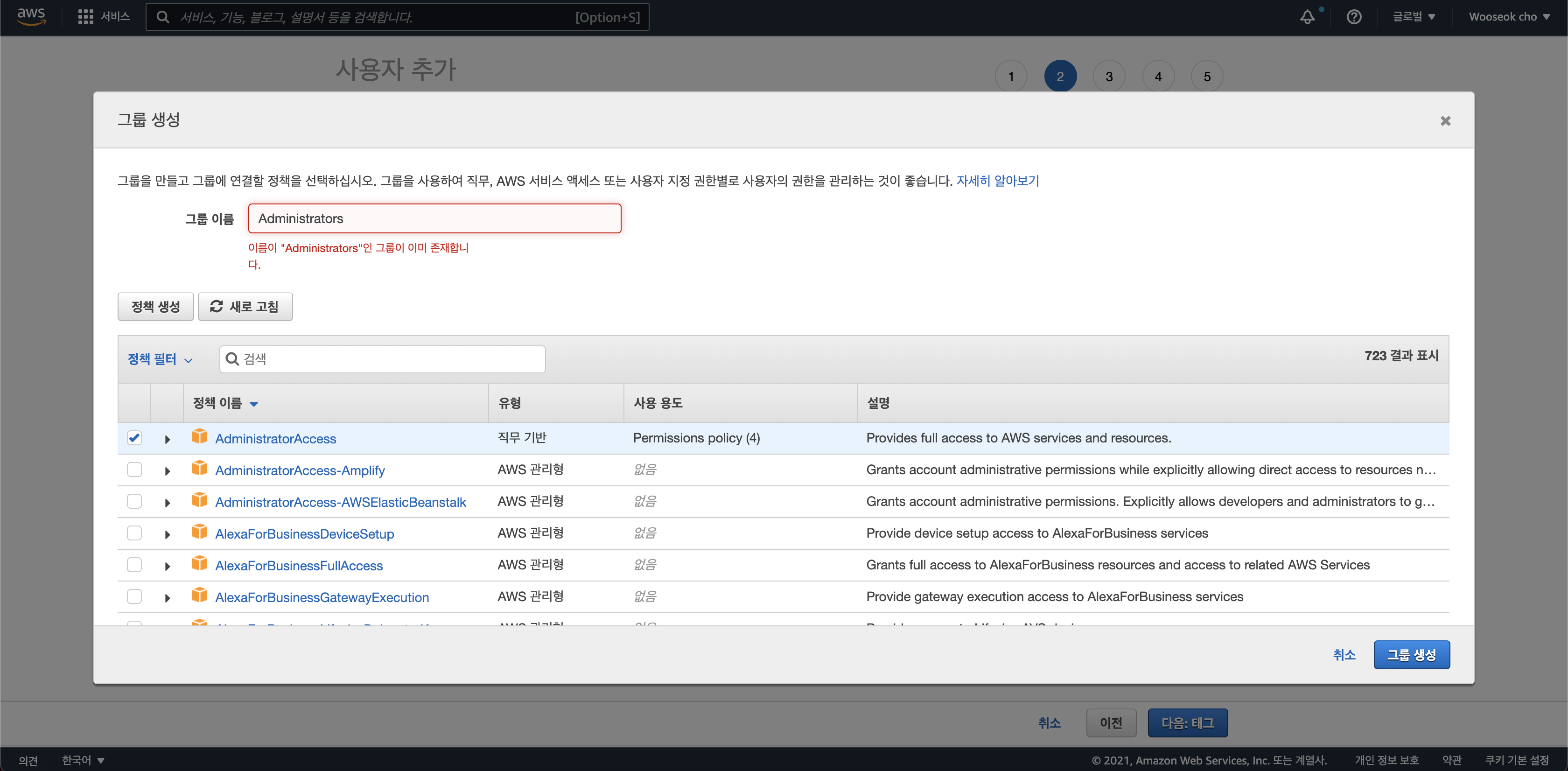Open the help question mark icon
Image resolution: width=1568 pixels, height=771 pixels.
[x=1354, y=17]
